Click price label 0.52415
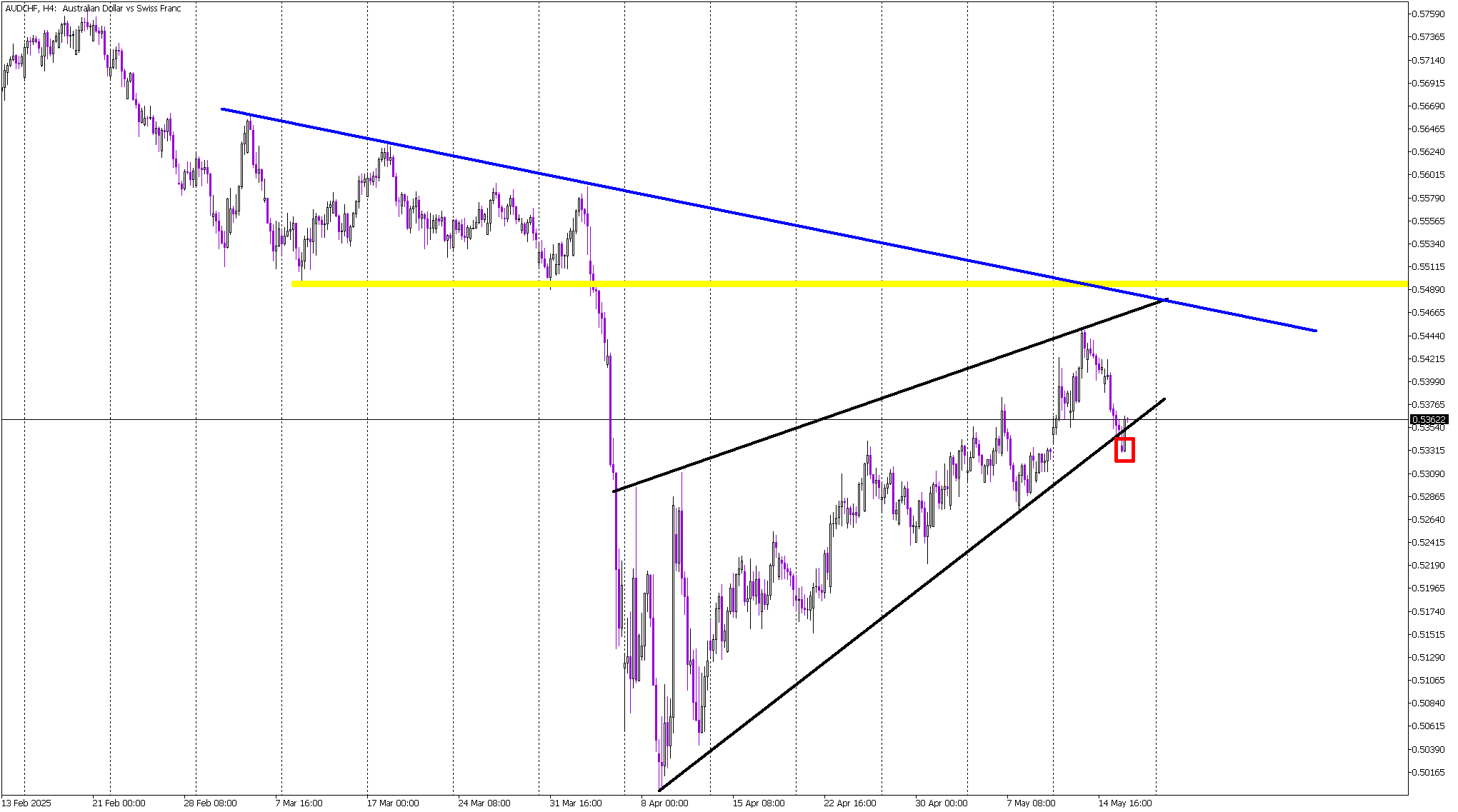Image resolution: width=1458 pixels, height=812 pixels. click(x=1429, y=543)
